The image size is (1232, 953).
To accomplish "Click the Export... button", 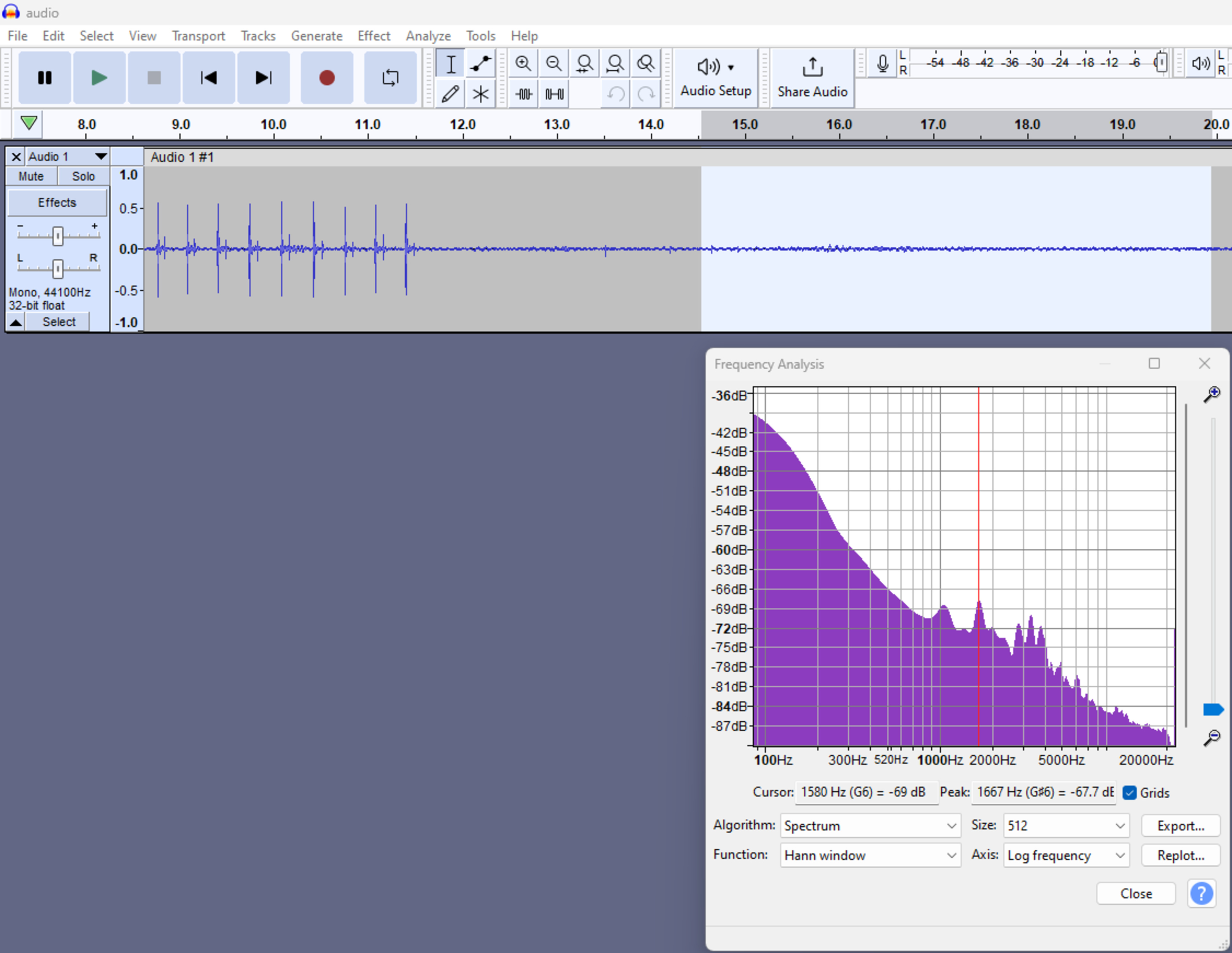I will click(x=1180, y=826).
